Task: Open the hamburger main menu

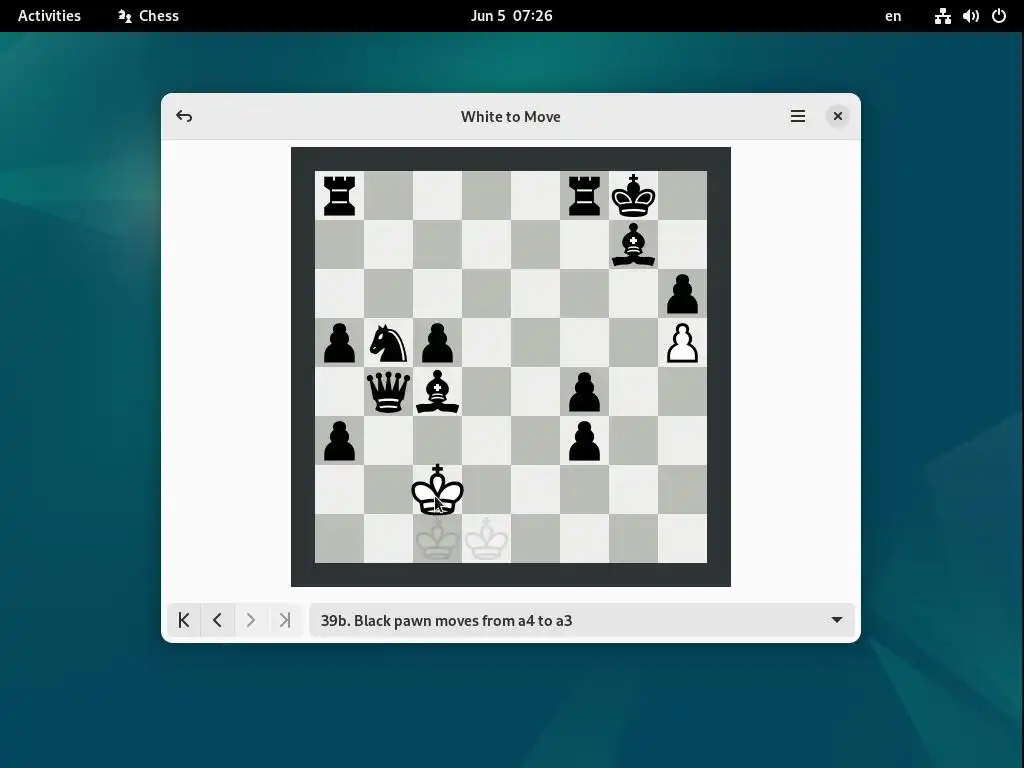Action: [x=797, y=116]
